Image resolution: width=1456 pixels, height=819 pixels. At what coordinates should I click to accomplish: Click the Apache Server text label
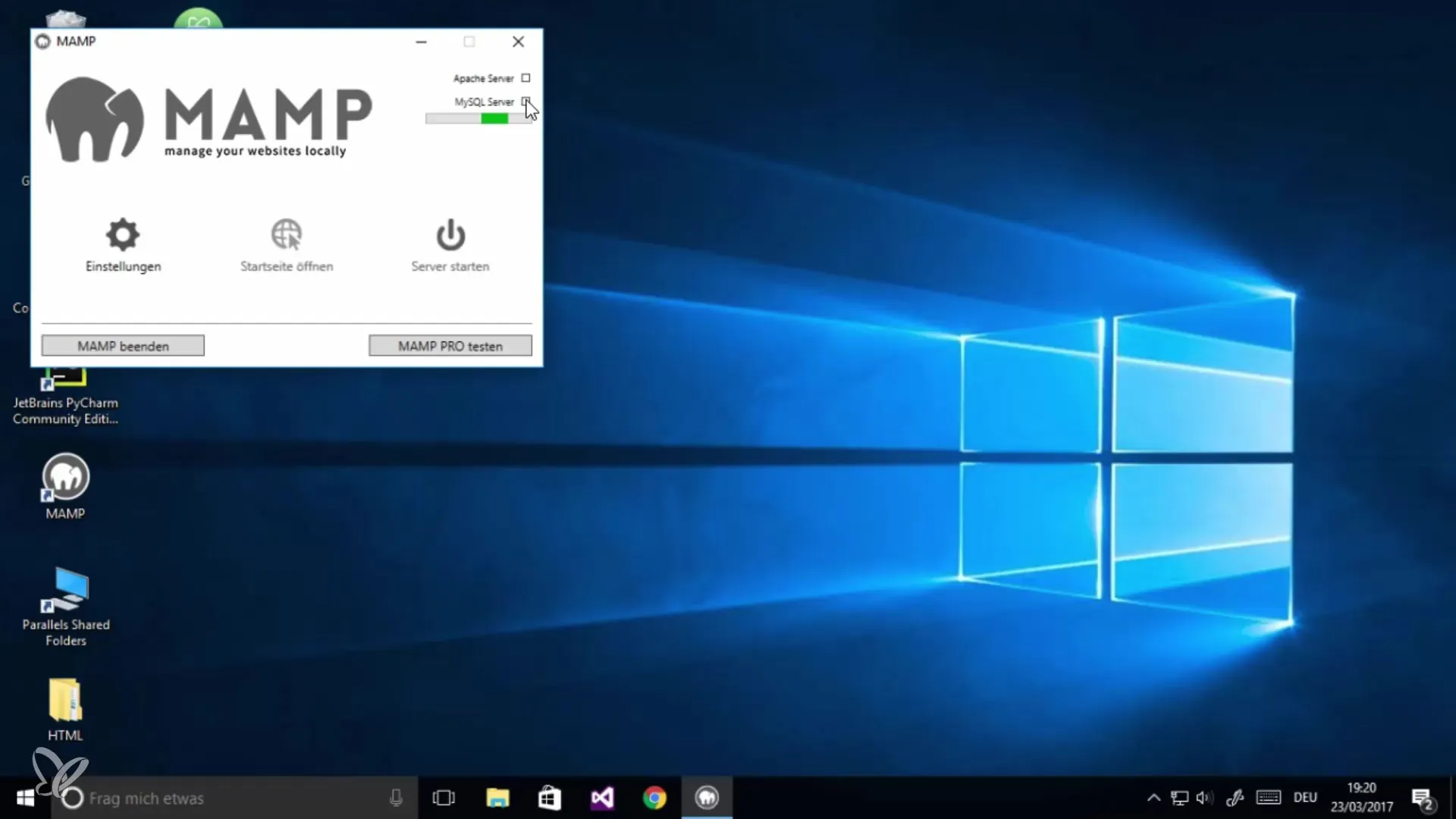[483, 78]
